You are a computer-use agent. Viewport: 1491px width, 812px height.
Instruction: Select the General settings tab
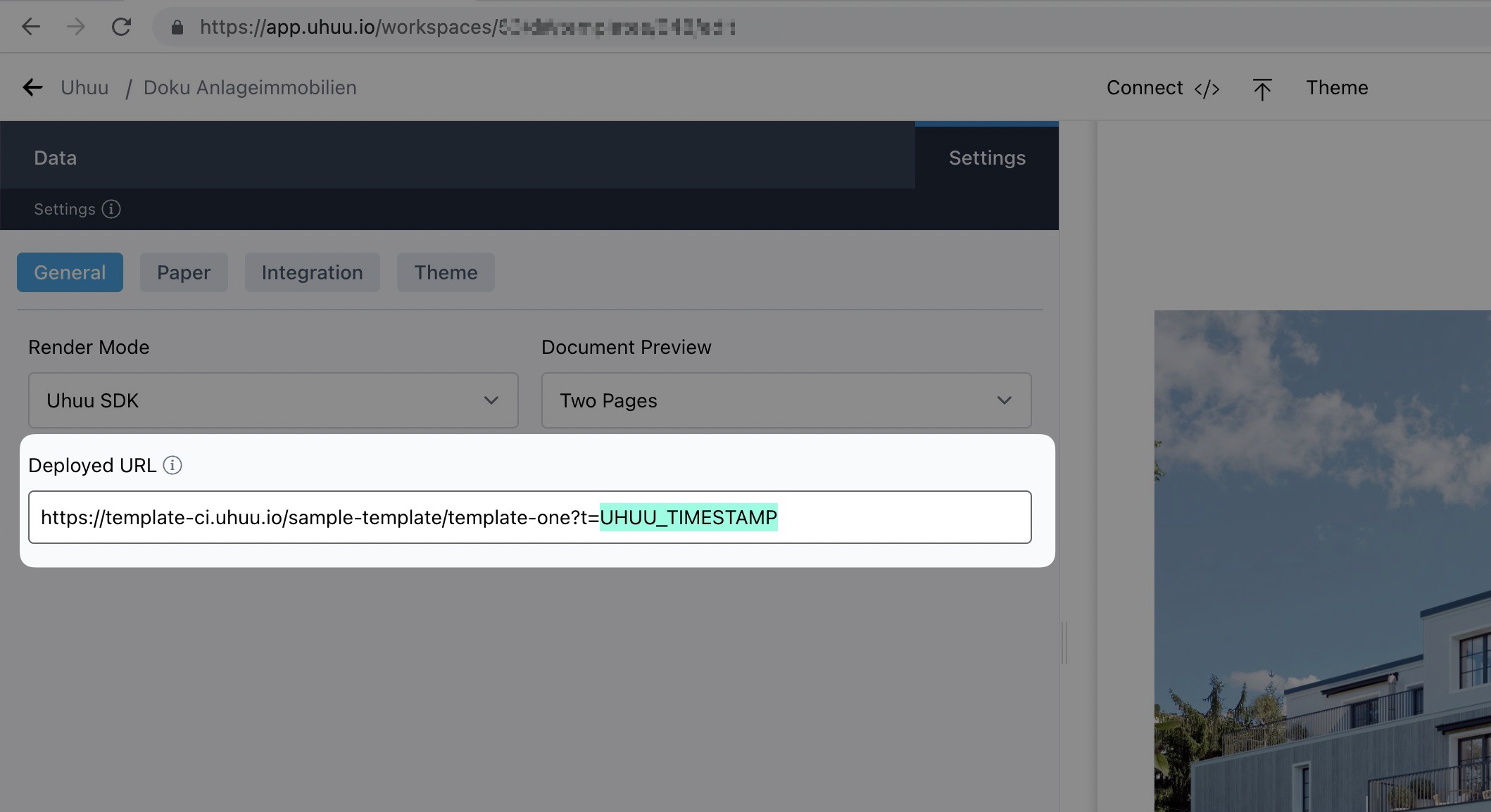point(70,272)
